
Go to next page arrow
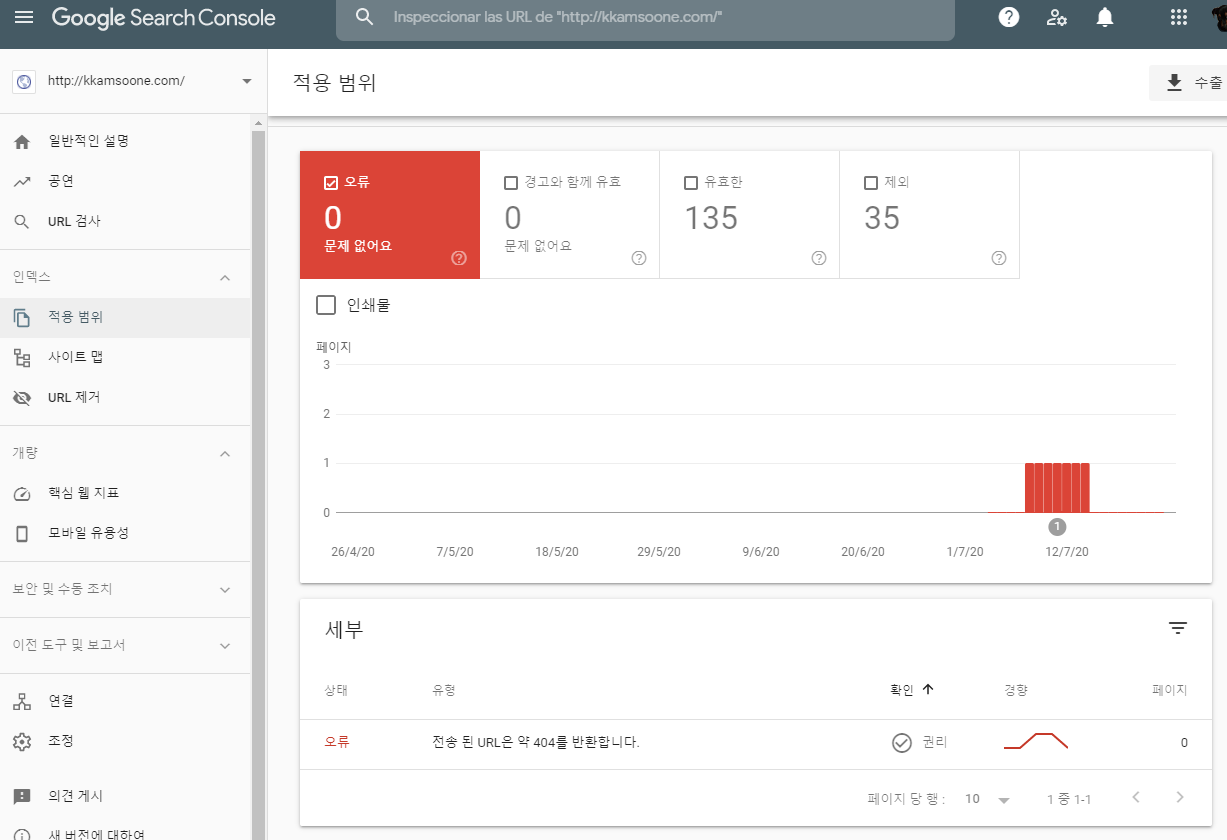click(1180, 797)
